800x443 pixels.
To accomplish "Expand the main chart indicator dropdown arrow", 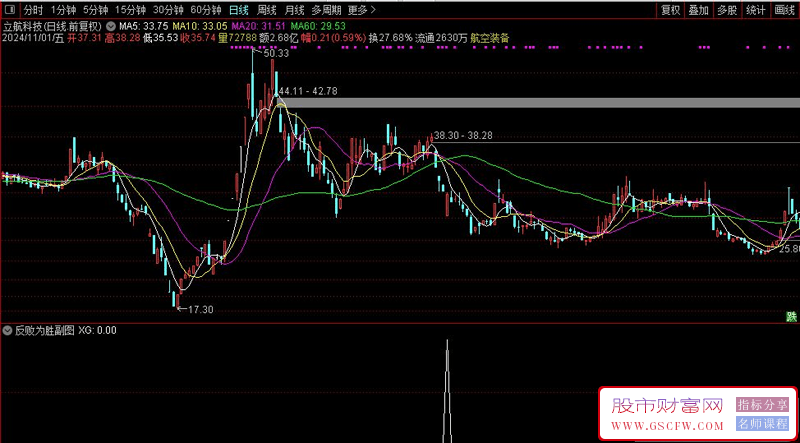I will pos(111,25).
